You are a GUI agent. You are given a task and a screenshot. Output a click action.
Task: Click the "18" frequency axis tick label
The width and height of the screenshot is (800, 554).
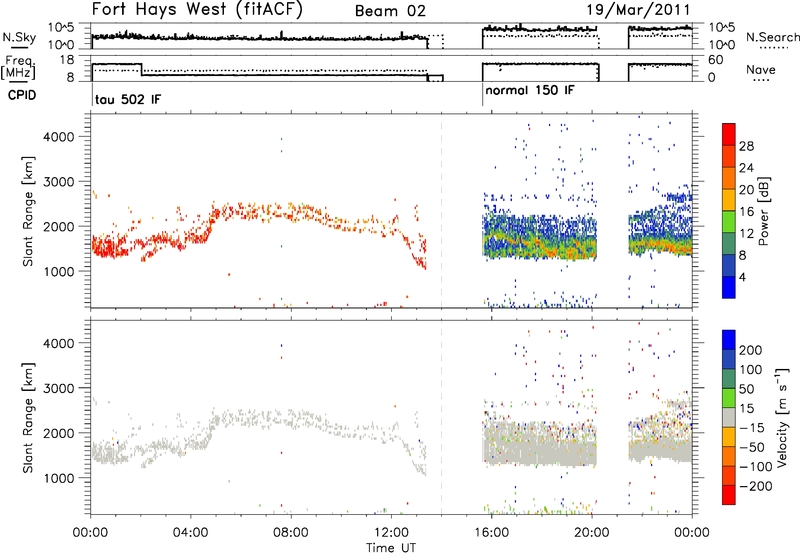[66, 60]
